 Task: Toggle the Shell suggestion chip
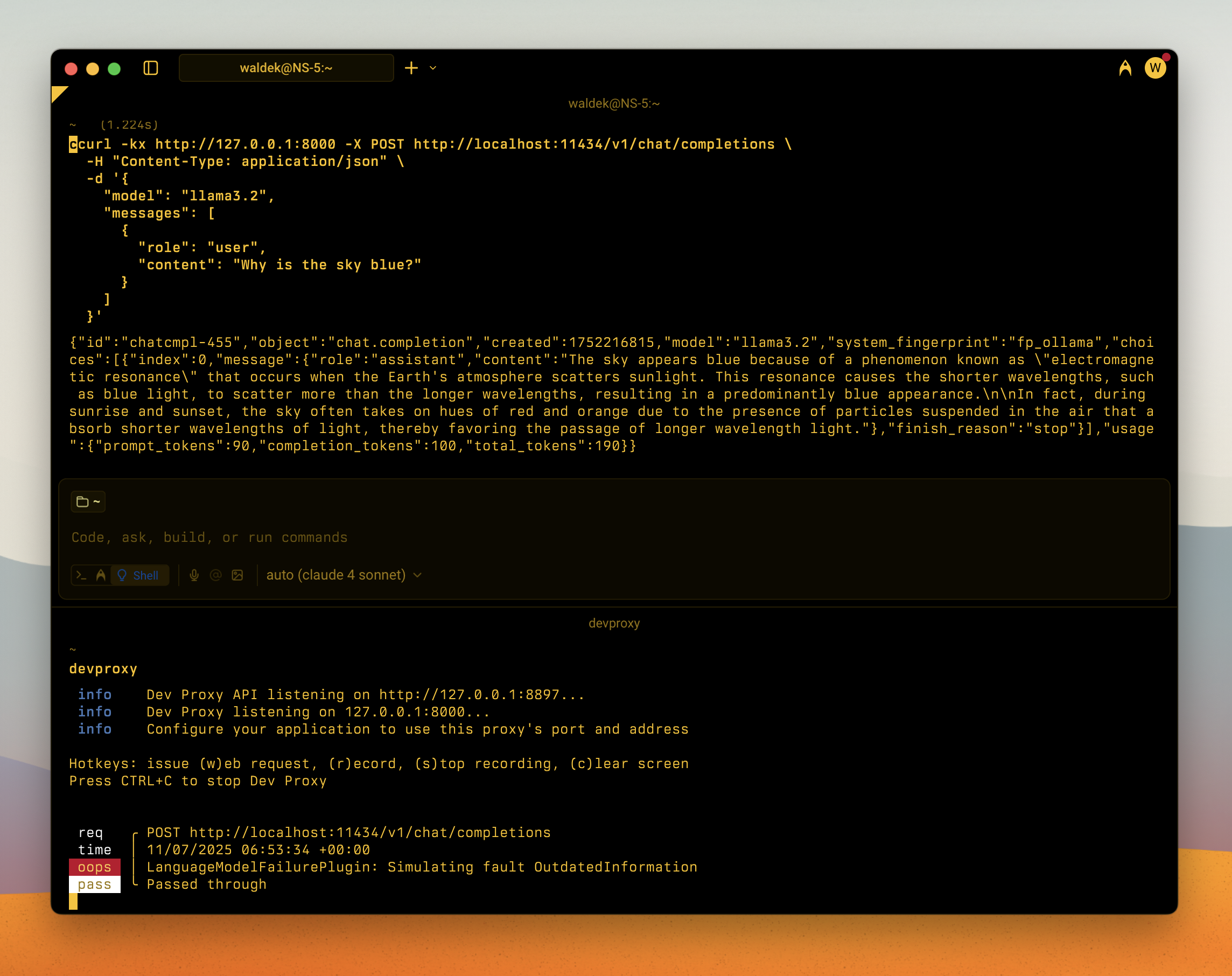tap(140, 575)
